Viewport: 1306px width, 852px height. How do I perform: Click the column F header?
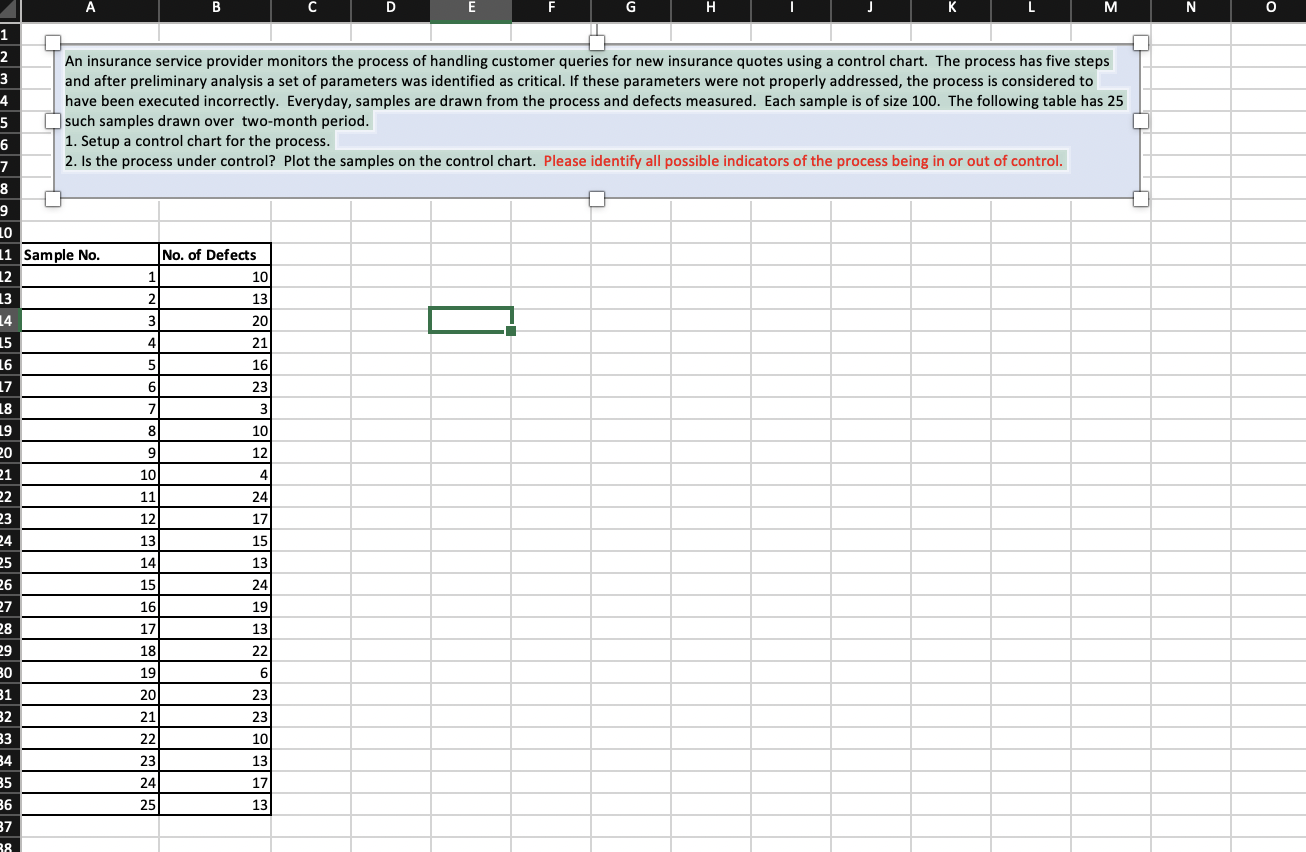click(x=551, y=10)
